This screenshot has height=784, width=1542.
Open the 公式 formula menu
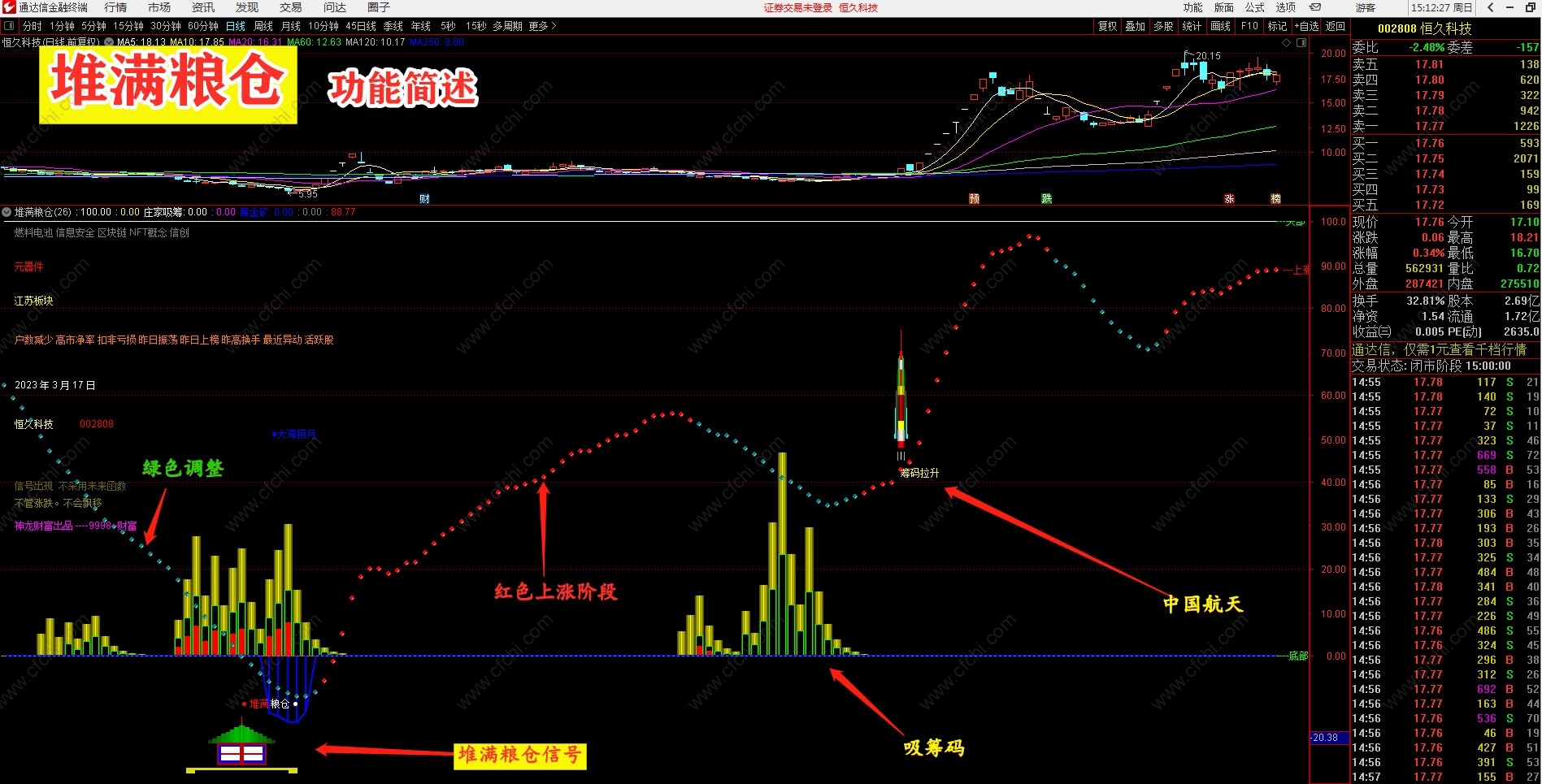1254,7
